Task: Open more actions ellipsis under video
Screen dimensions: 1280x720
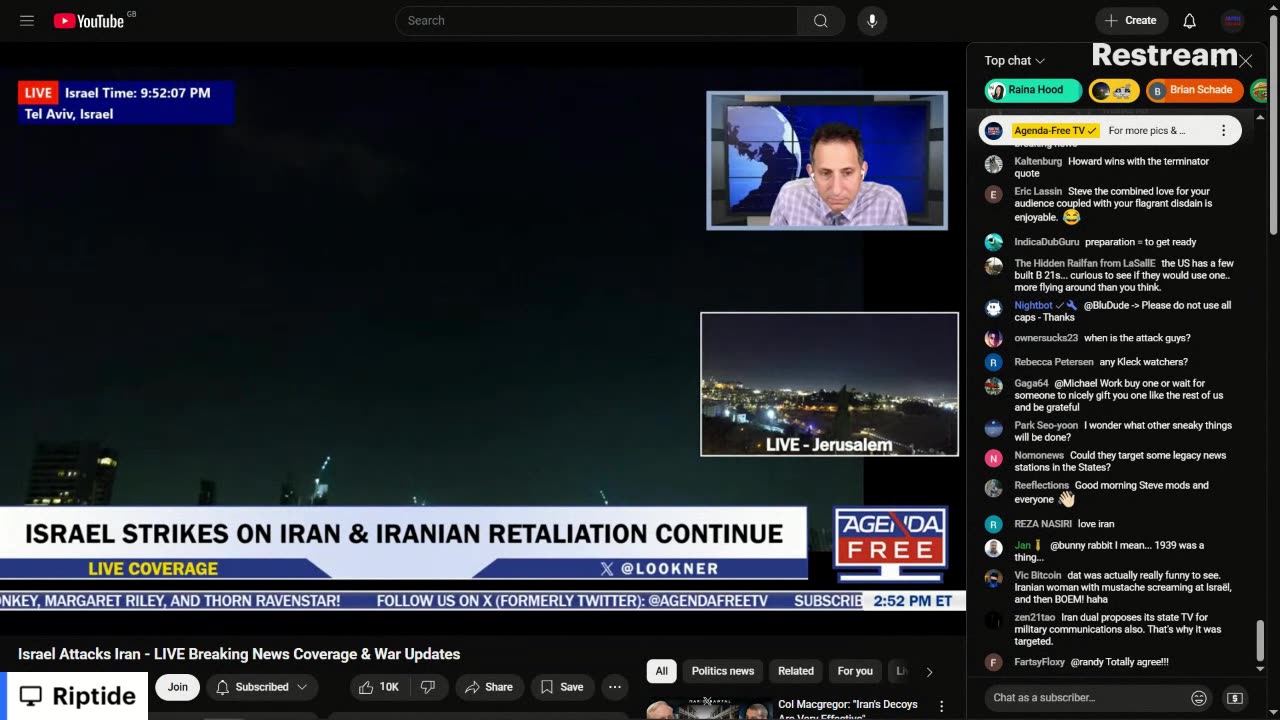Action: (615, 687)
